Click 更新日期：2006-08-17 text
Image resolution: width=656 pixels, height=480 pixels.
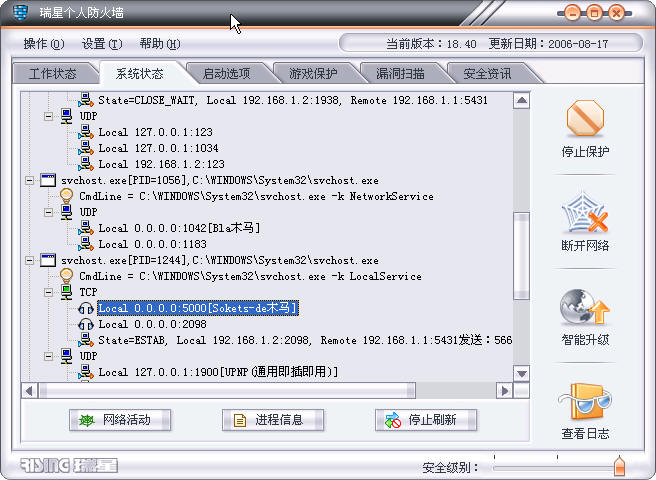pyautogui.click(x=548, y=44)
